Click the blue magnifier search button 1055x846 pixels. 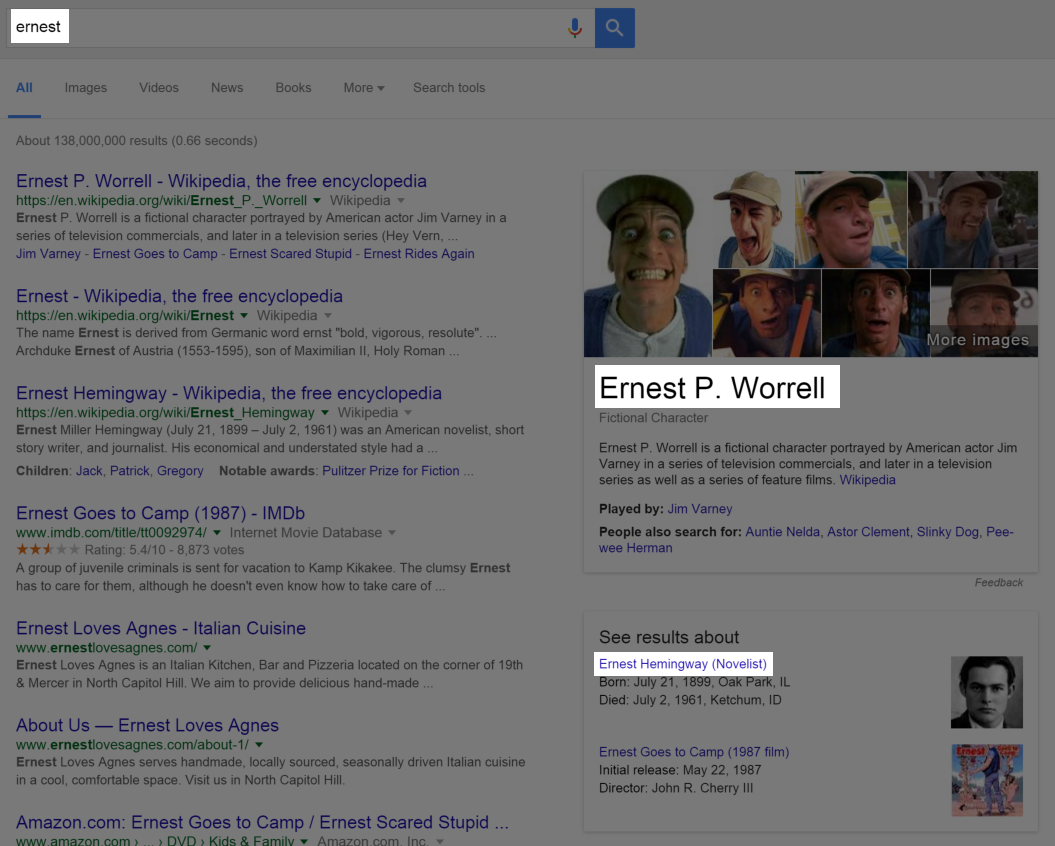(x=614, y=28)
